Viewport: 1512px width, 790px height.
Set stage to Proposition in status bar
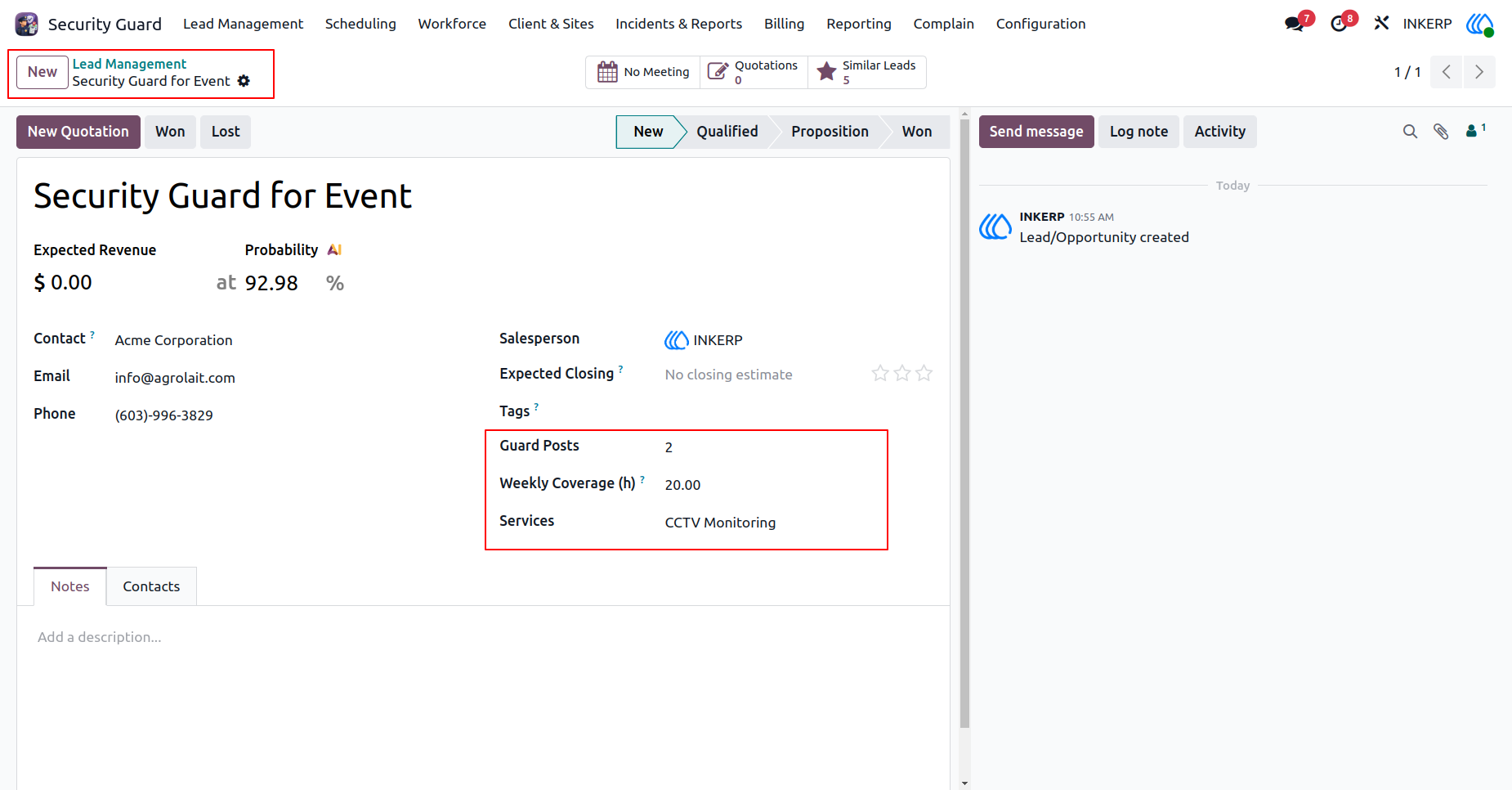point(830,132)
